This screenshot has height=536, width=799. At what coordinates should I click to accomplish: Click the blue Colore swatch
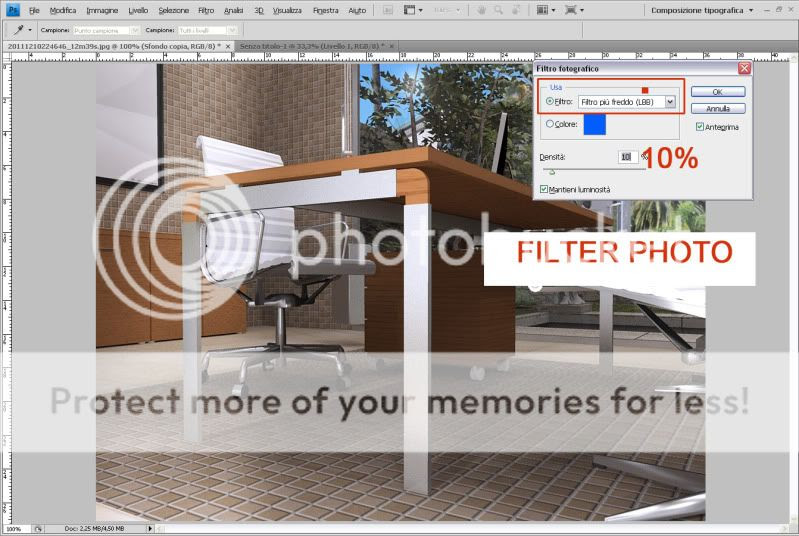tap(594, 124)
